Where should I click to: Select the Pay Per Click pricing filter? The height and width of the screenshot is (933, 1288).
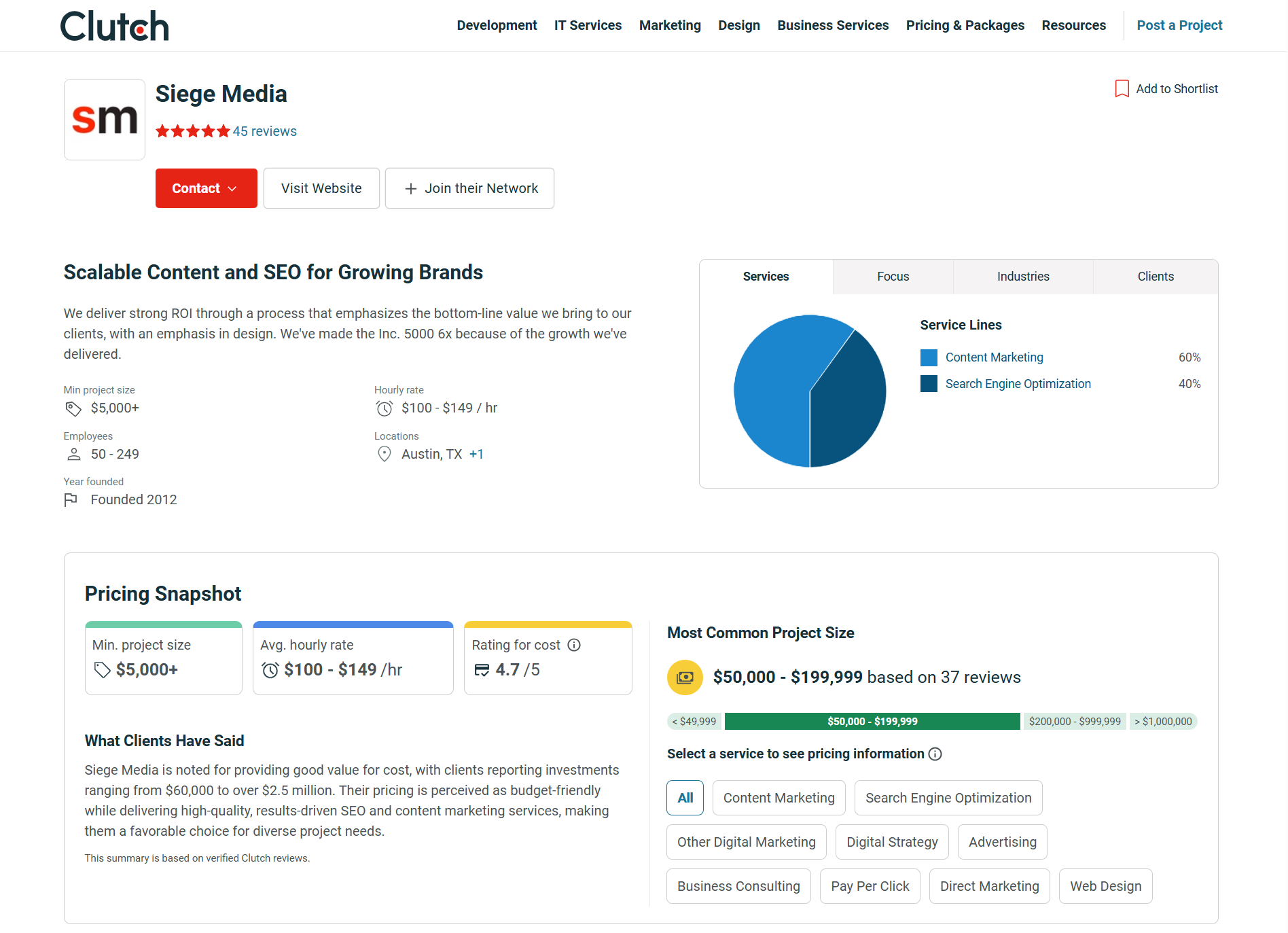pos(870,886)
